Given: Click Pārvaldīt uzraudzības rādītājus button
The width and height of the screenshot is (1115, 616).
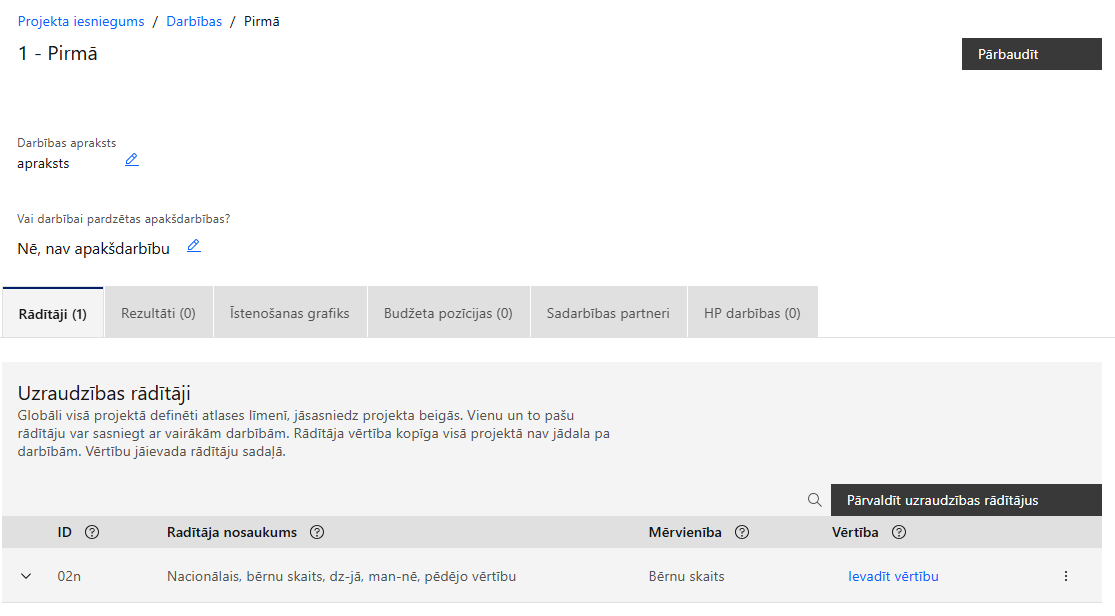Looking at the screenshot, I should [x=966, y=500].
